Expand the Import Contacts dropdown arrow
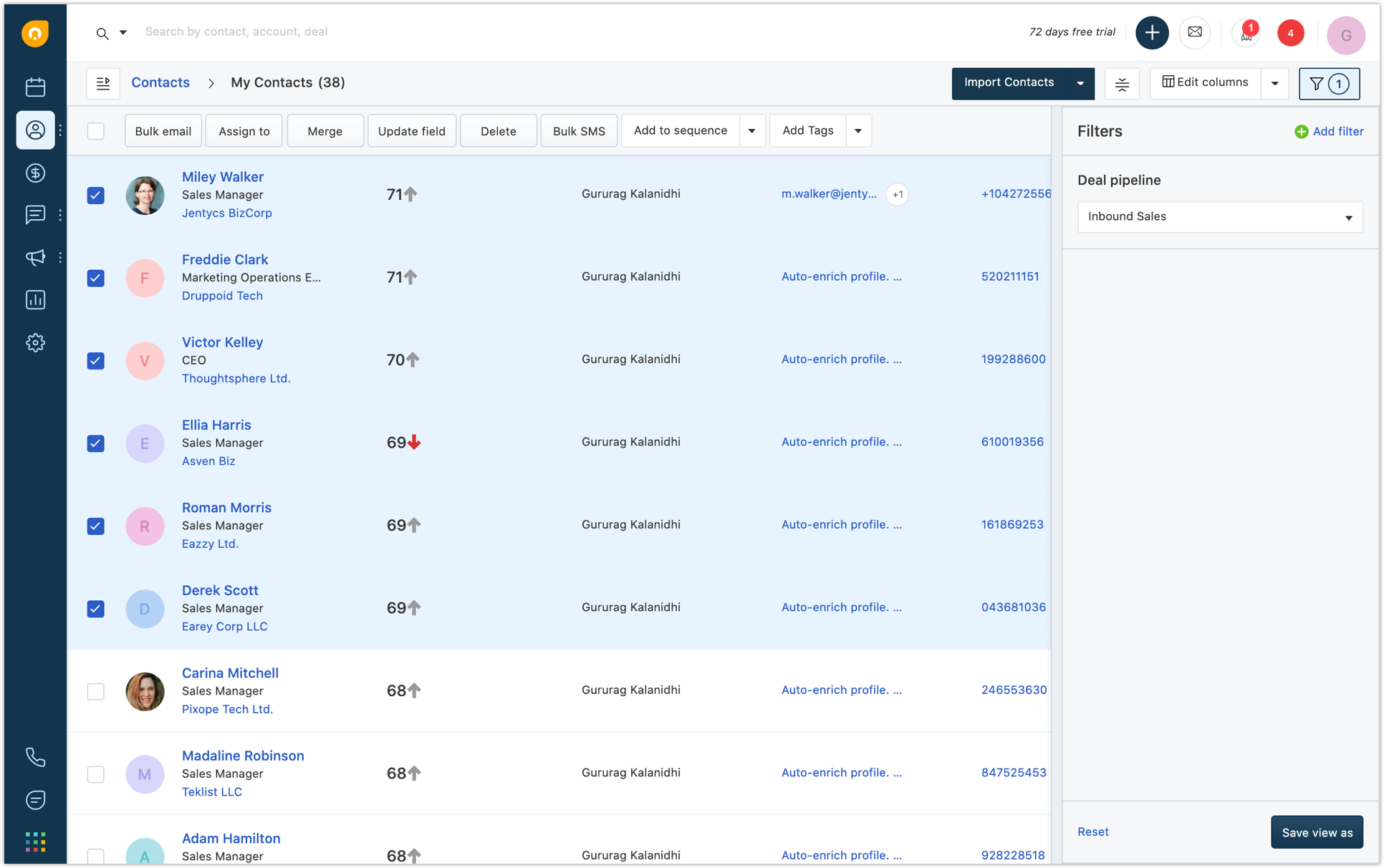This screenshot has width=1384, height=868. tap(1080, 83)
